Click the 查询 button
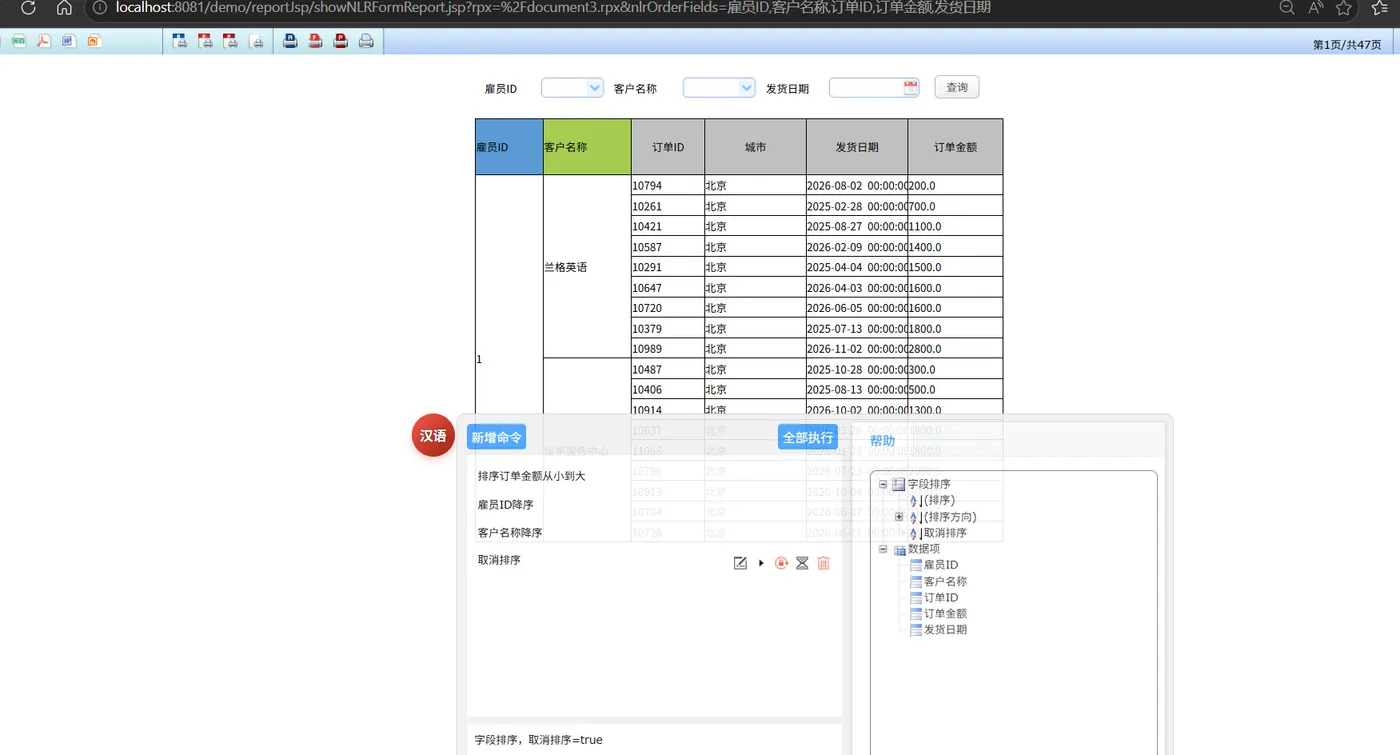1400x755 pixels. click(957, 87)
